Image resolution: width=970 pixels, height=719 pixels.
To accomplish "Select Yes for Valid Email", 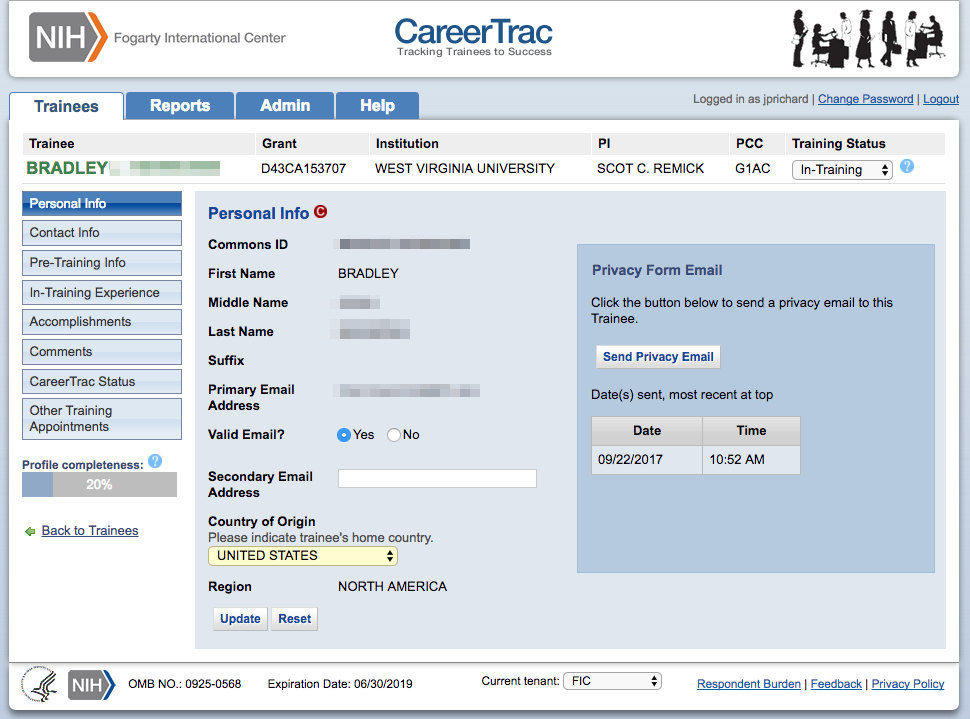I will pos(344,435).
